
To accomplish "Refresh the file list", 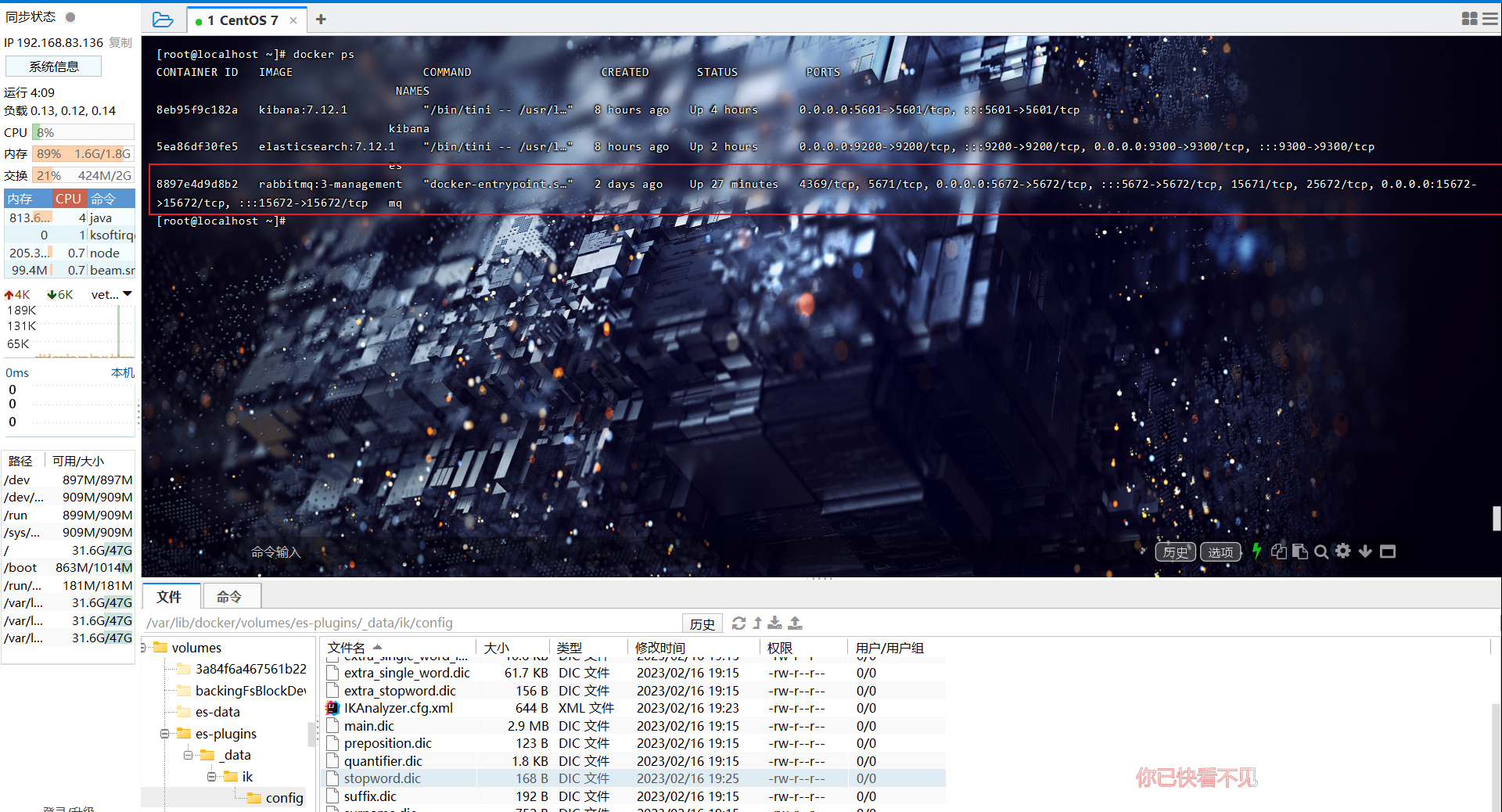I will point(738,623).
